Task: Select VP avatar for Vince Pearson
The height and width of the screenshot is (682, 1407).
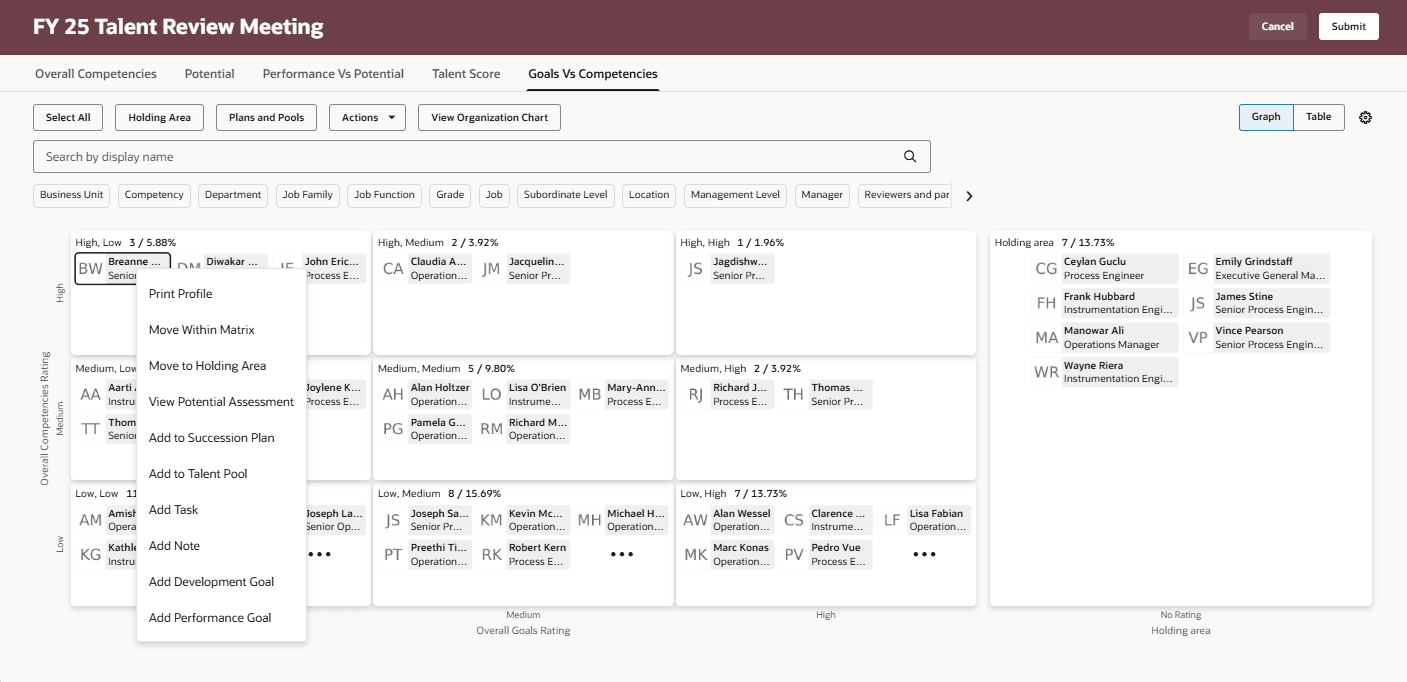Action: [1198, 337]
